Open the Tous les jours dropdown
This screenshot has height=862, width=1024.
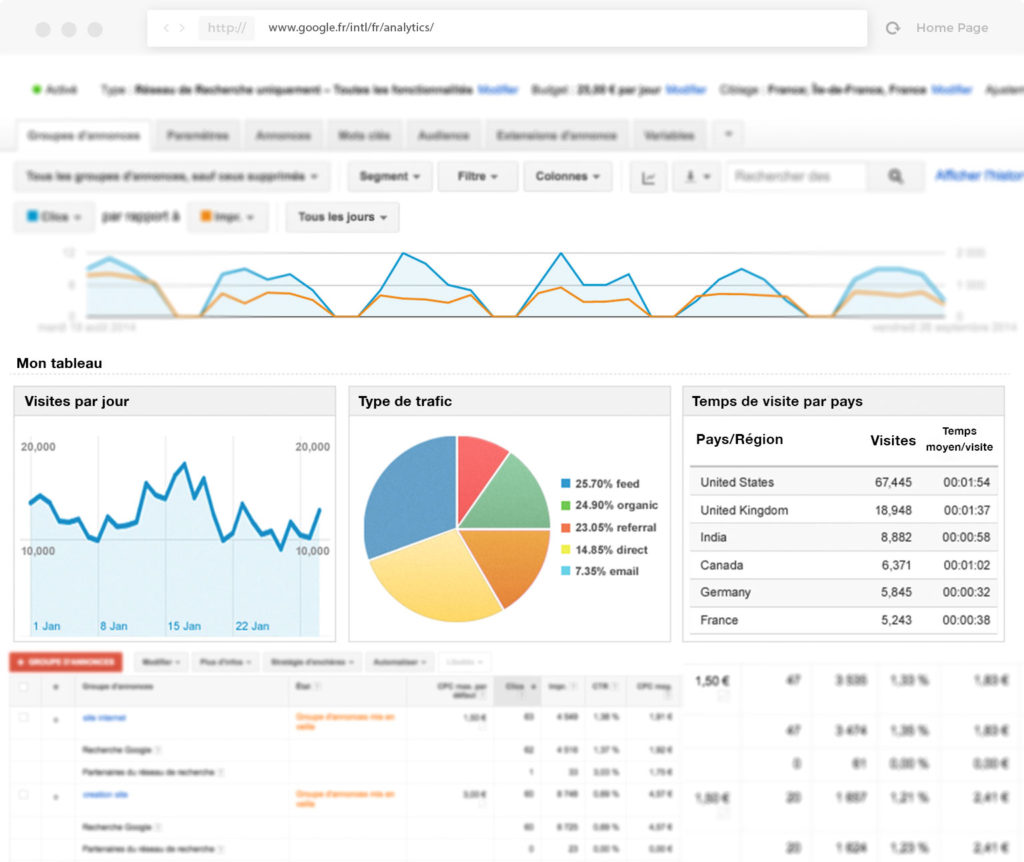(x=342, y=217)
